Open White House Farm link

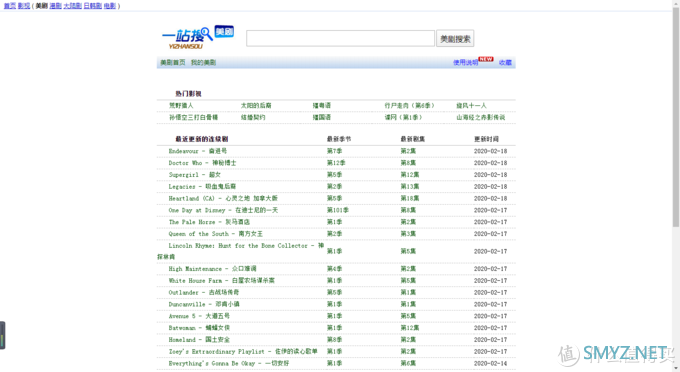point(222,281)
